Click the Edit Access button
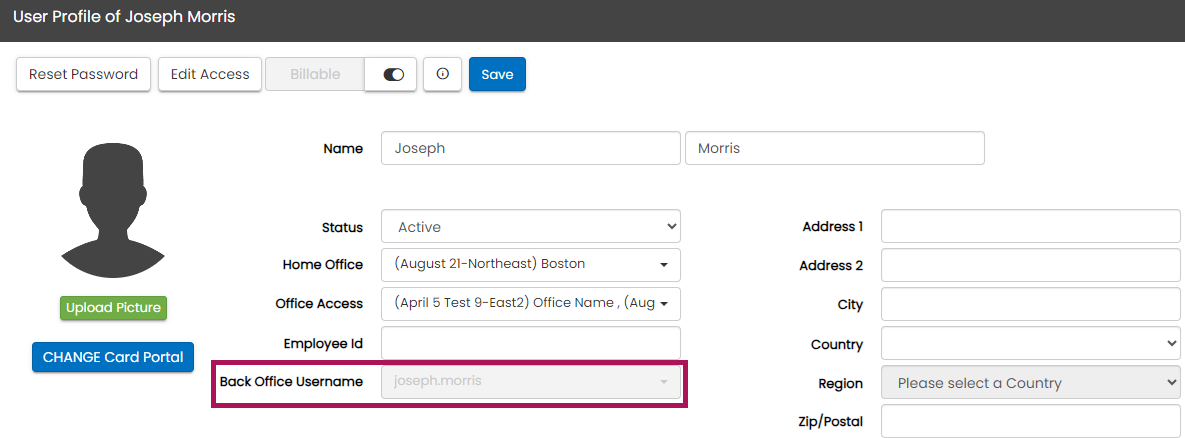Viewport: 1185px width, 438px height. (x=210, y=74)
